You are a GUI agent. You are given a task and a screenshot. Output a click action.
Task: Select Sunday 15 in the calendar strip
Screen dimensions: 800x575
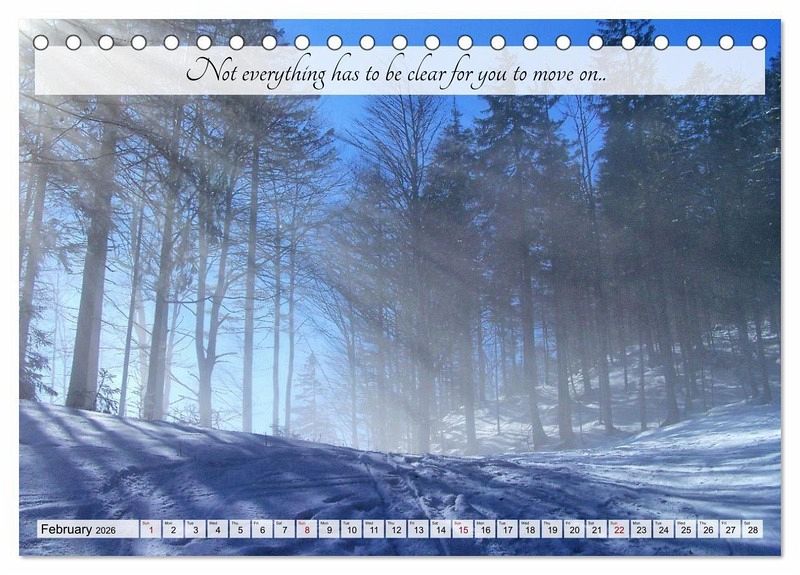pos(463,529)
